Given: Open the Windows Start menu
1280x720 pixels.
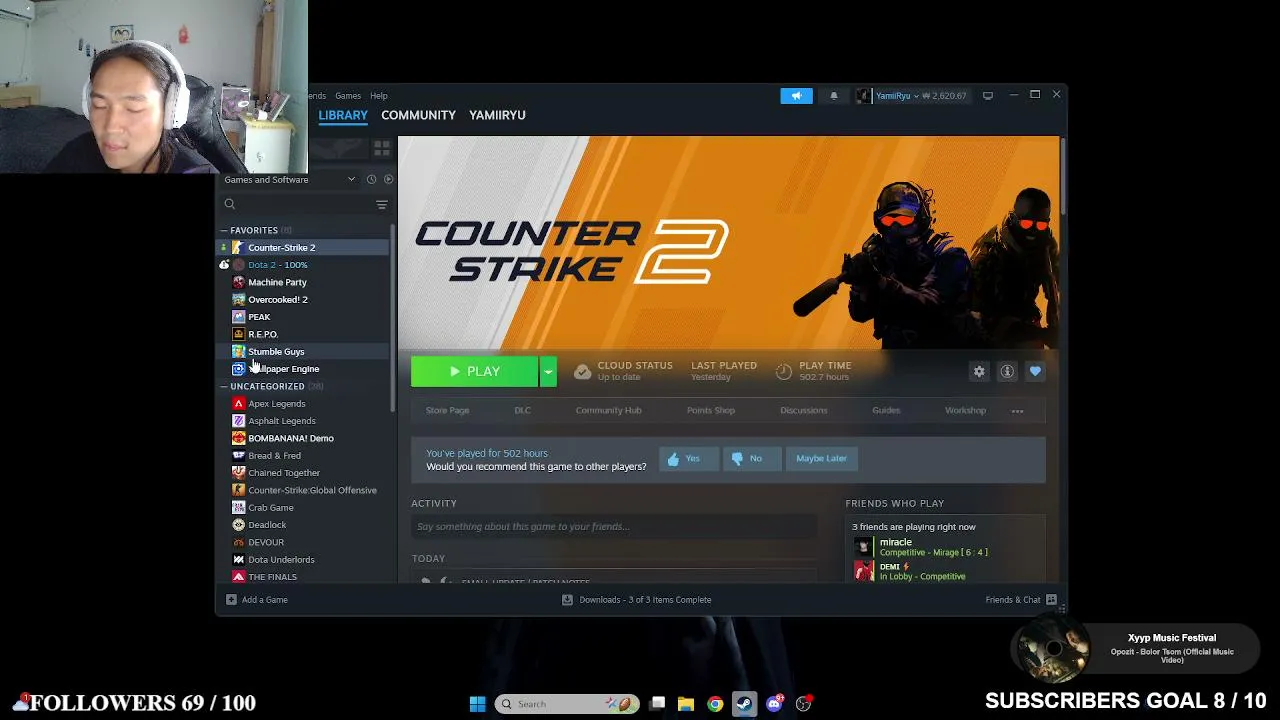Looking at the screenshot, I should pos(477,704).
